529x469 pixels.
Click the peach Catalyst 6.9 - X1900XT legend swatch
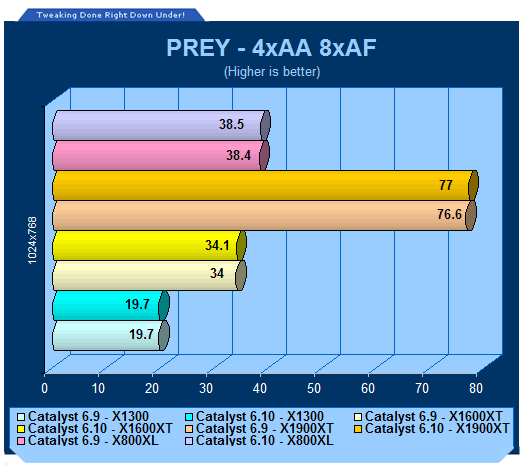click(189, 429)
